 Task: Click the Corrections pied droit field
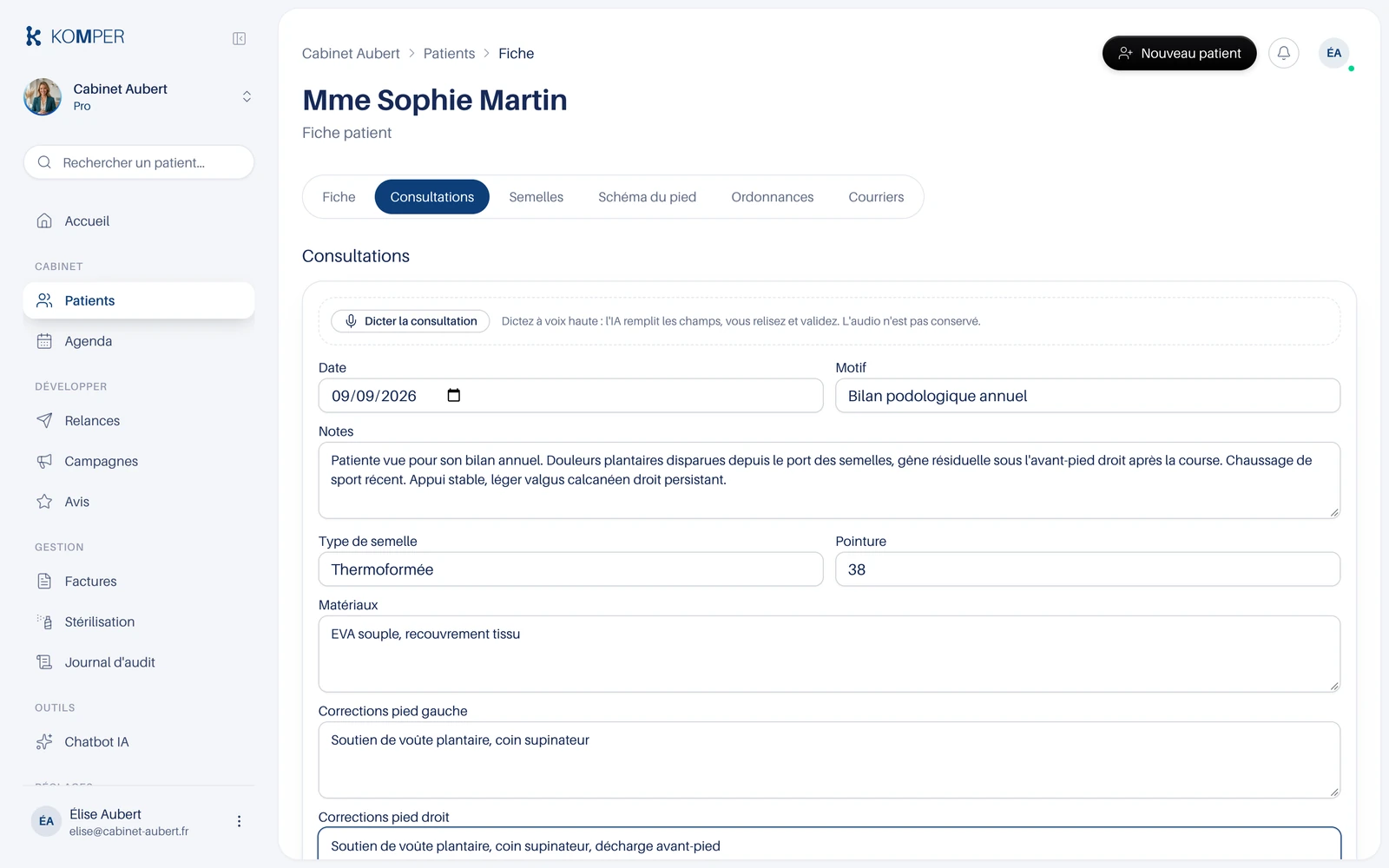829,845
